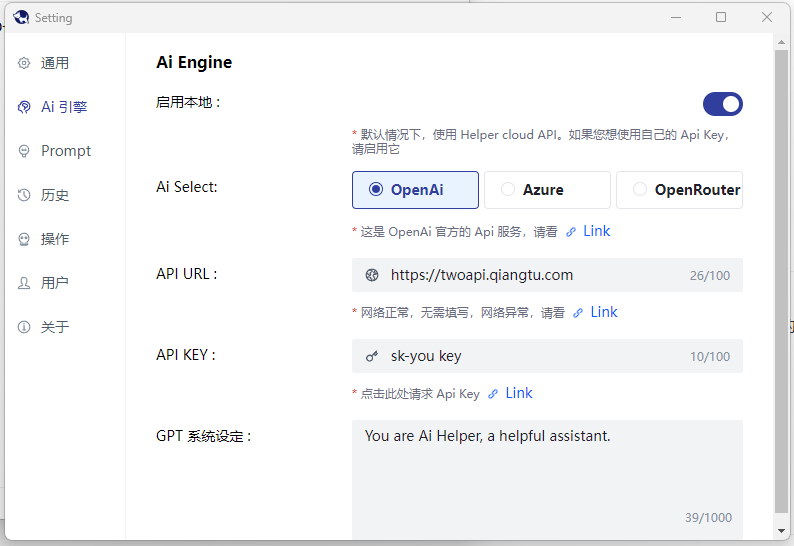Select the OpenAi radio option

point(415,190)
